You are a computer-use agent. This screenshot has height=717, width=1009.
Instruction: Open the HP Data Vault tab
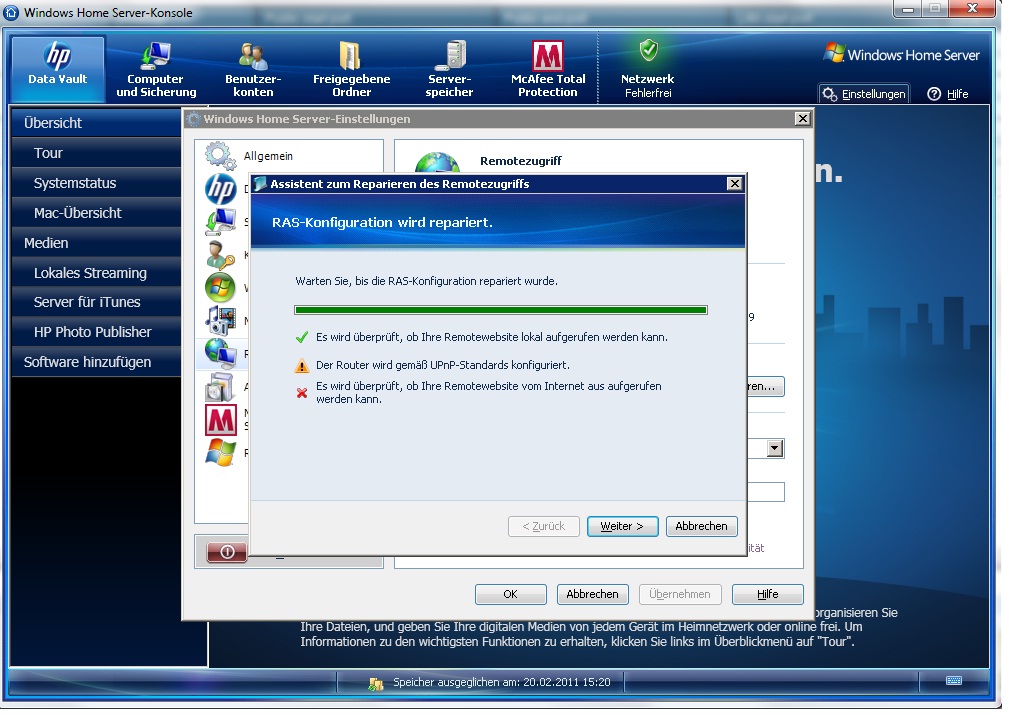point(58,68)
